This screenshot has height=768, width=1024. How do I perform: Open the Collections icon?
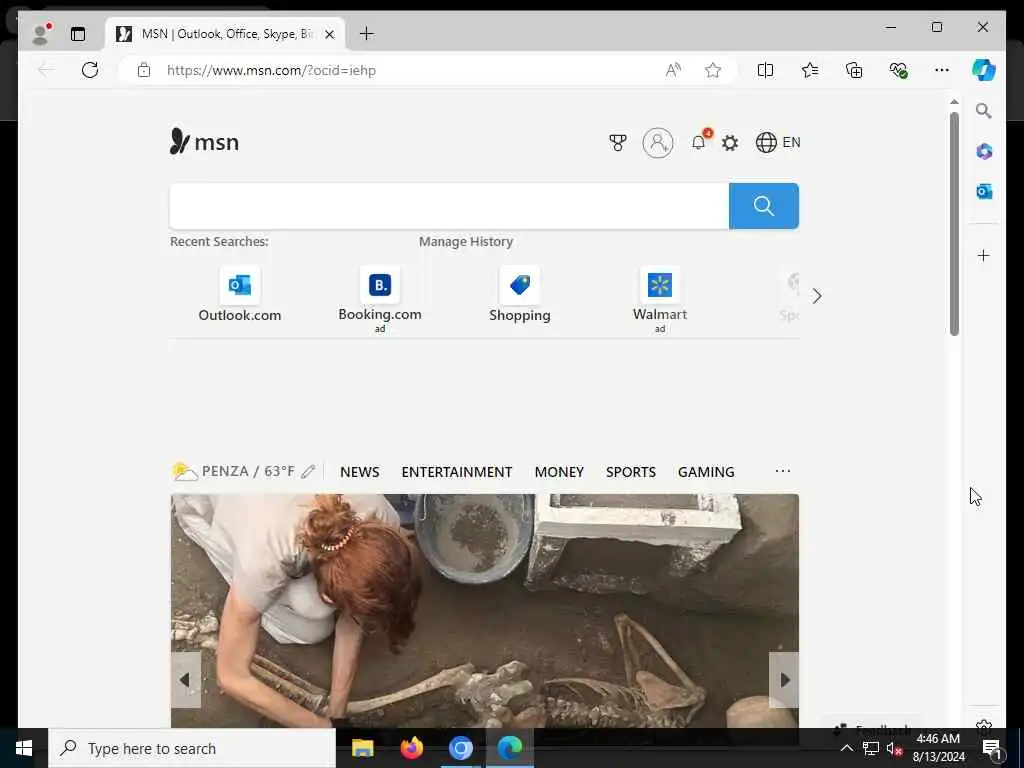(x=854, y=70)
